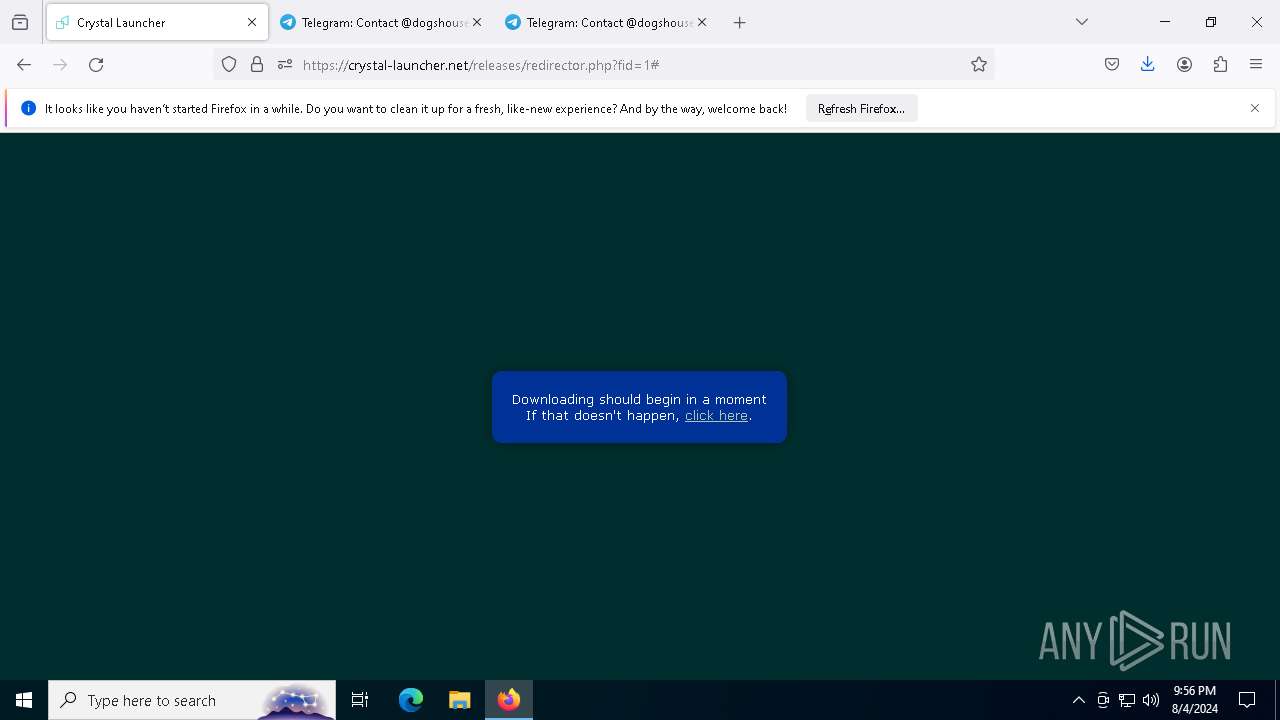The image size is (1280, 720).
Task: Open volume control in tray
Action: pyautogui.click(x=1151, y=700)
